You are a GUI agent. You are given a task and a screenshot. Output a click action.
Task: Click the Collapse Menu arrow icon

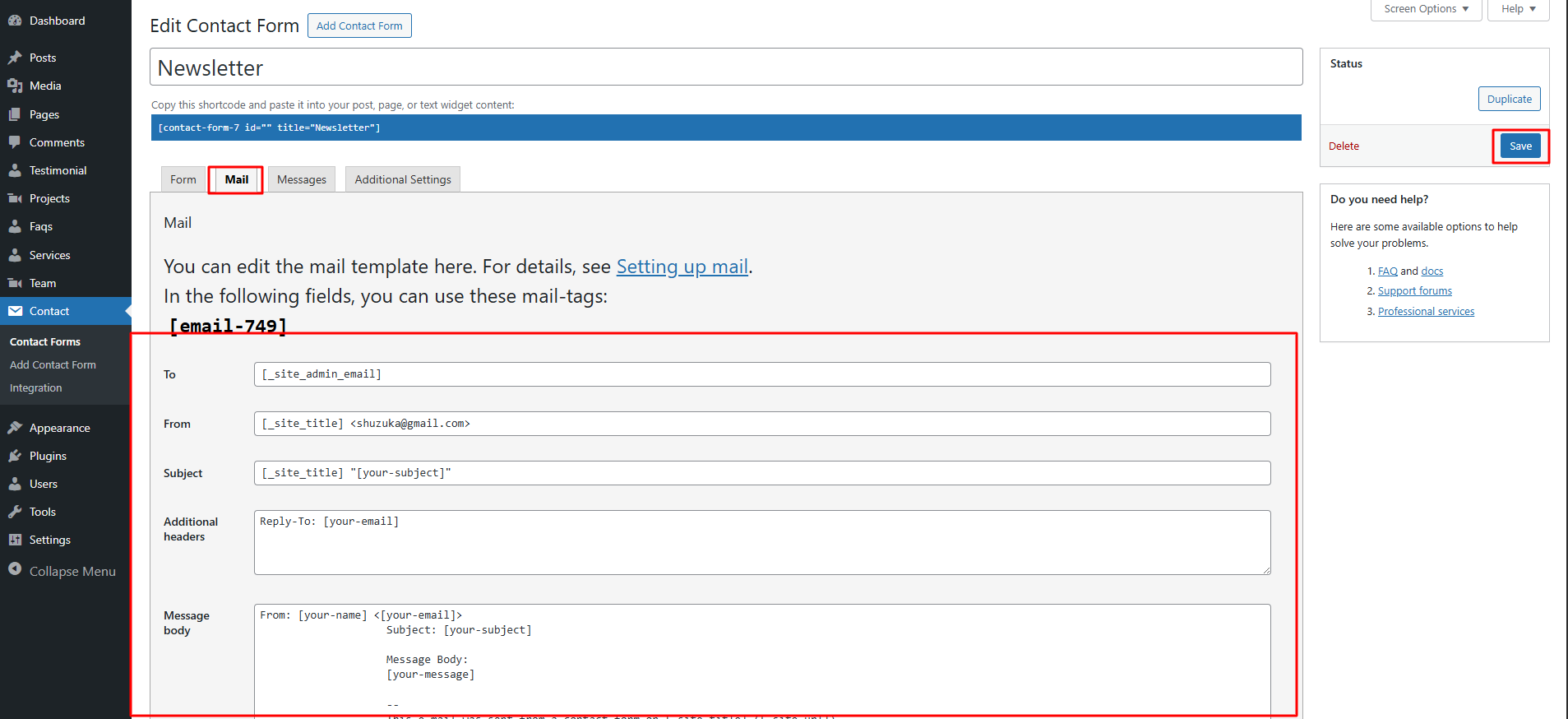pos(15,569)
